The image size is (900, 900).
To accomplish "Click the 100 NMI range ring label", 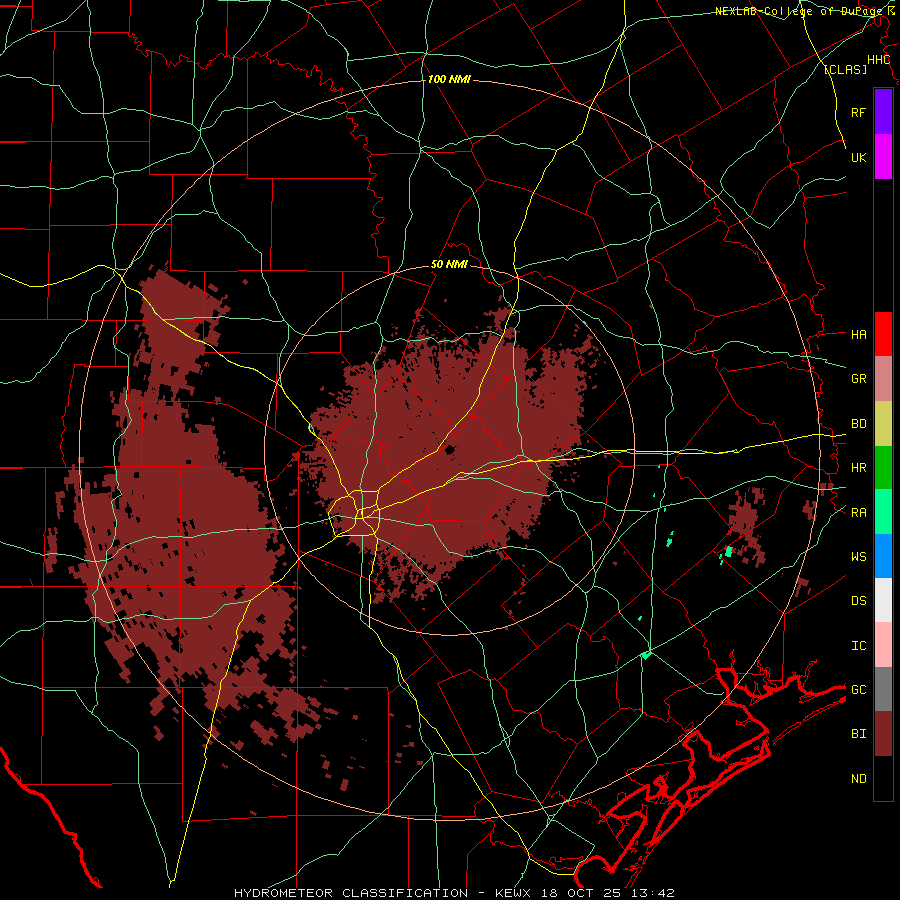I will [x=449, y=79].
